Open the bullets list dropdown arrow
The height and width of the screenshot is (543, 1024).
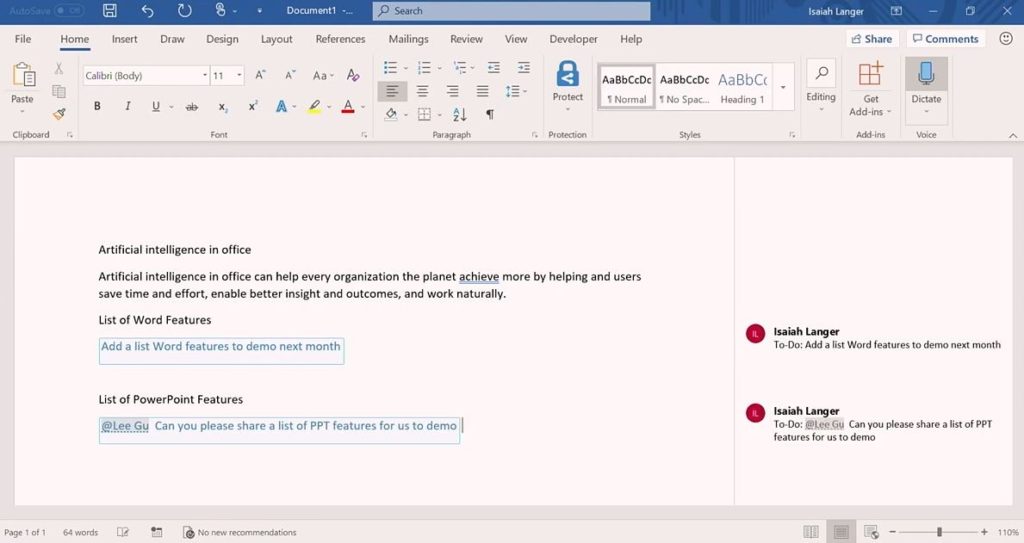point(406,68)
